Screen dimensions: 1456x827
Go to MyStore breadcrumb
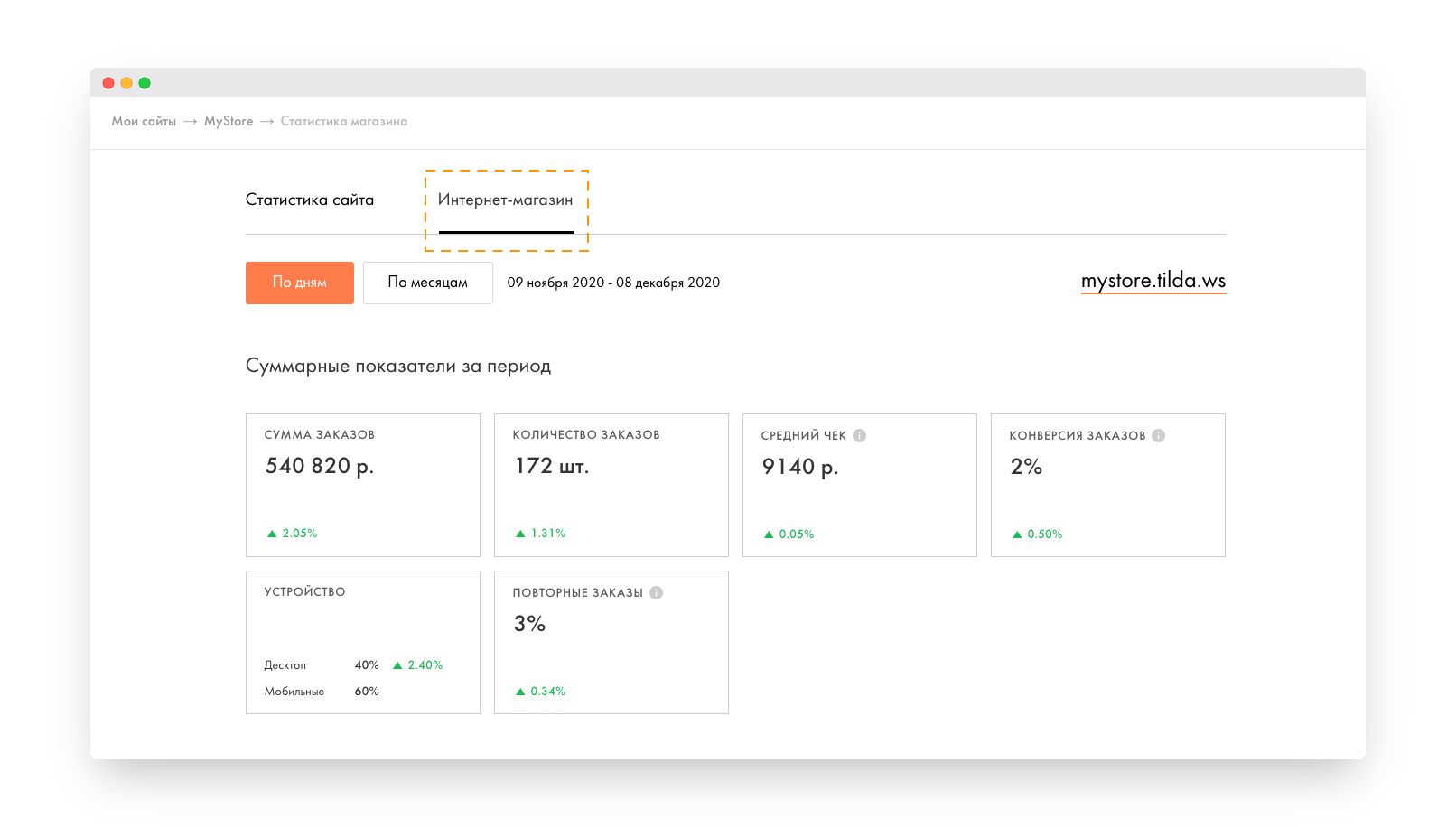click(x=229, y=121)
